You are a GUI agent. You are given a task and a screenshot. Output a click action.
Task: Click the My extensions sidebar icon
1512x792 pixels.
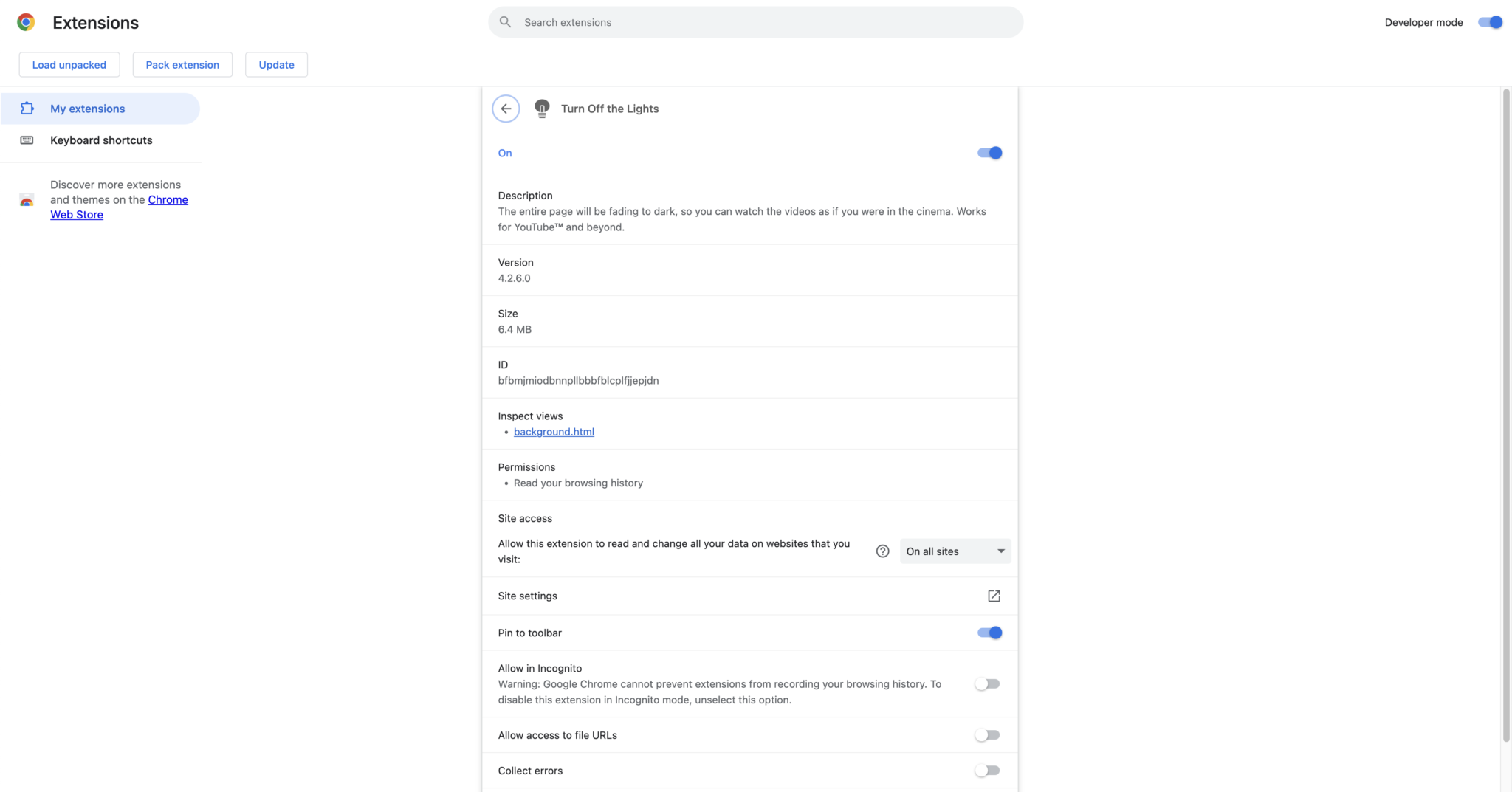point(27,108)
